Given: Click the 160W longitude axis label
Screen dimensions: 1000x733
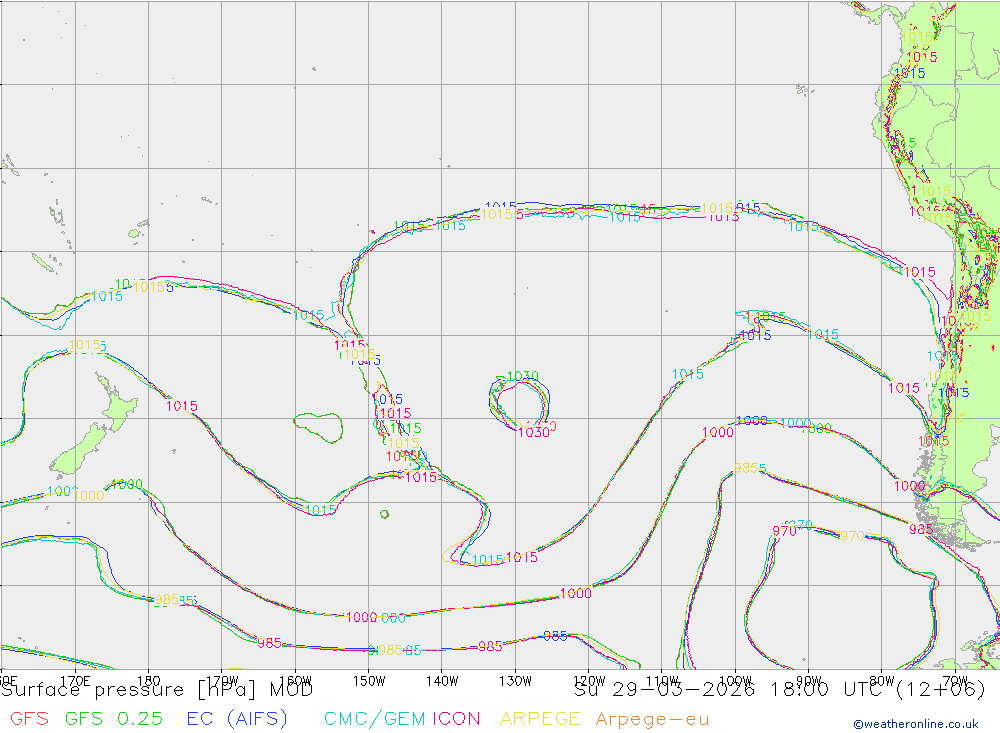Looking at the screenshot, I should [295, 681].
